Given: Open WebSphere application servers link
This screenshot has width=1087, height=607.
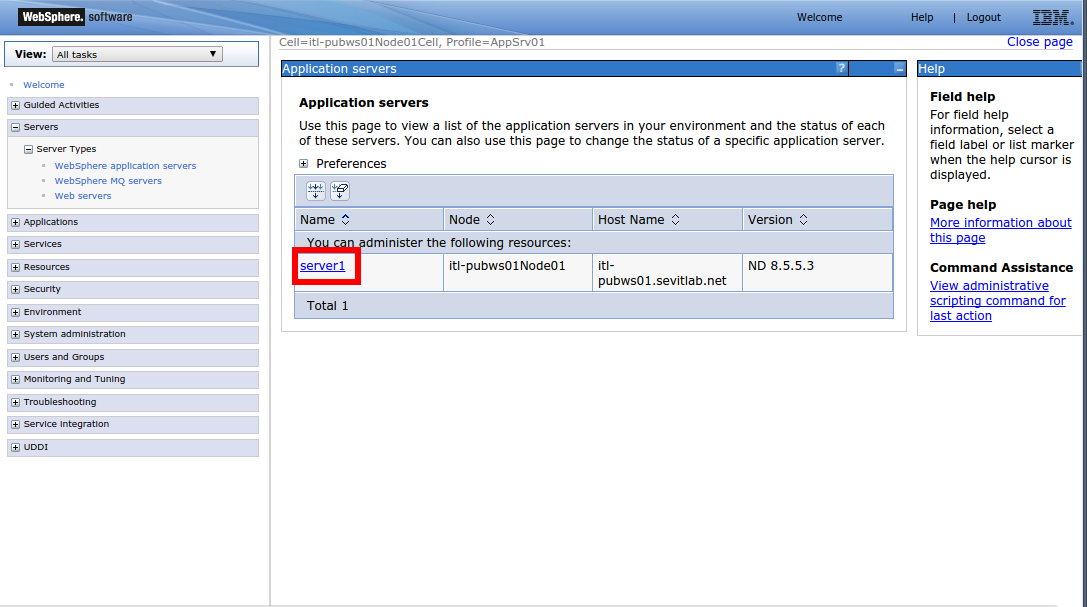Looking at the screenshot, I should click(125, 166).
